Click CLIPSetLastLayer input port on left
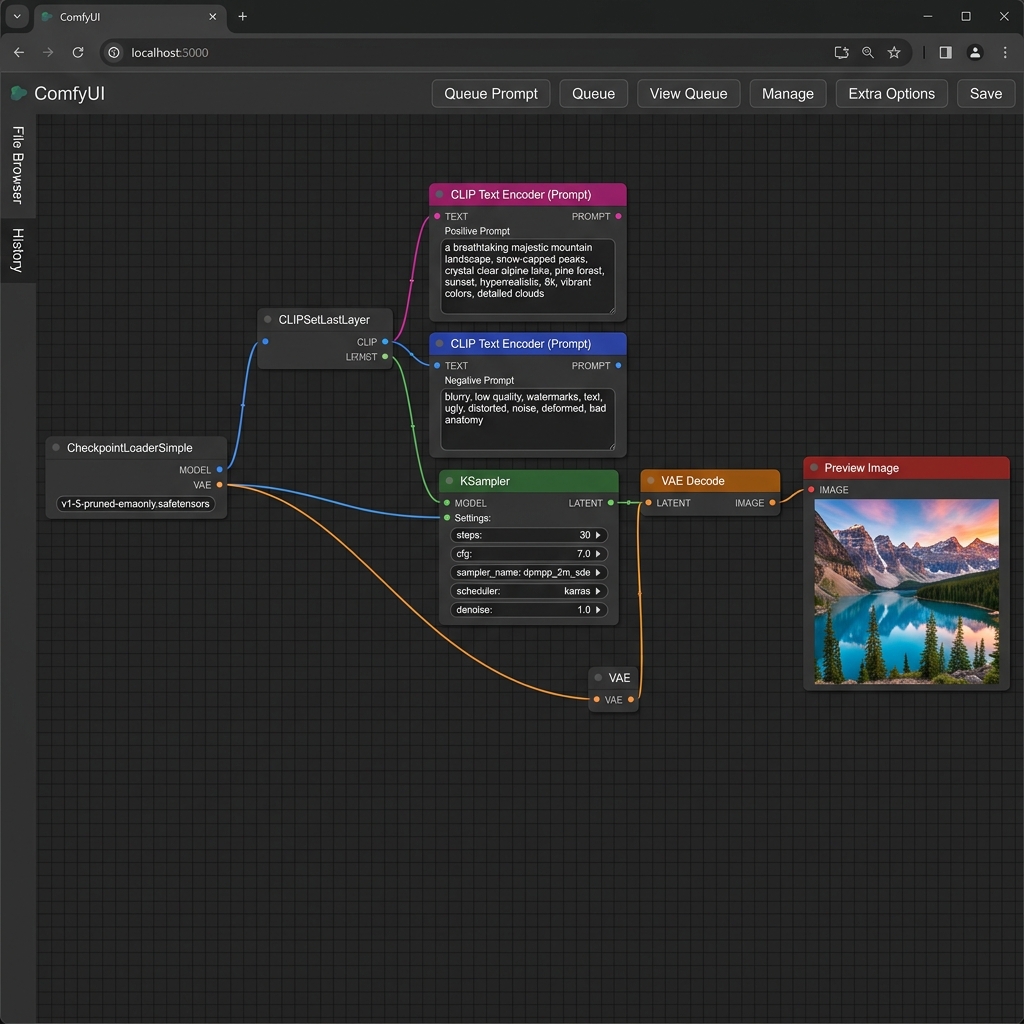This screenshot has width=1024, height=1024. pyautogui.click(x=265, y=342)
